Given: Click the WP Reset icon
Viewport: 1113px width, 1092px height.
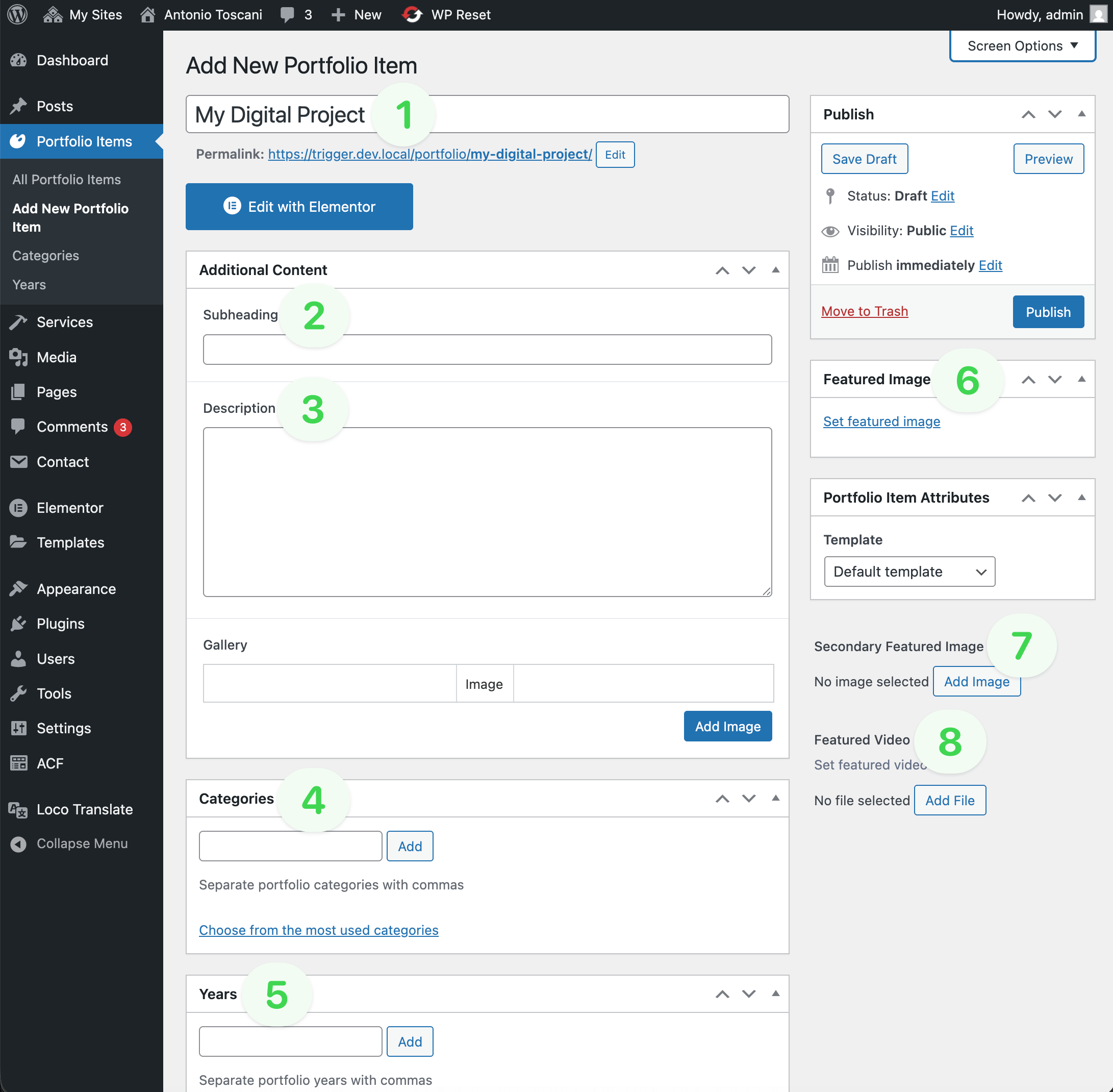Looking at the screenshot, I should click(x=412, y=14).
